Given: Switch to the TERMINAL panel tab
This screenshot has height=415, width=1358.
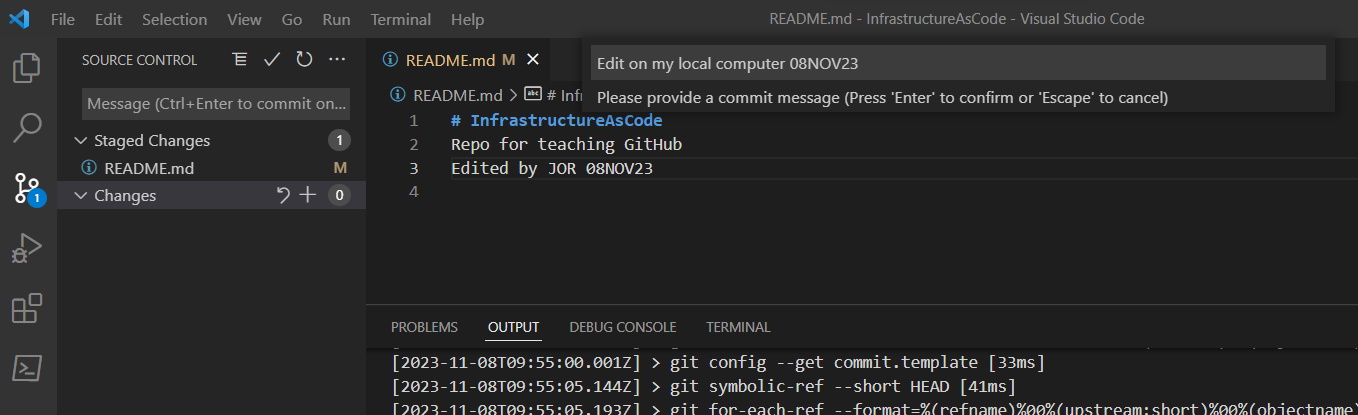Looking at the screenshot, I should click(x=738, y=327).
